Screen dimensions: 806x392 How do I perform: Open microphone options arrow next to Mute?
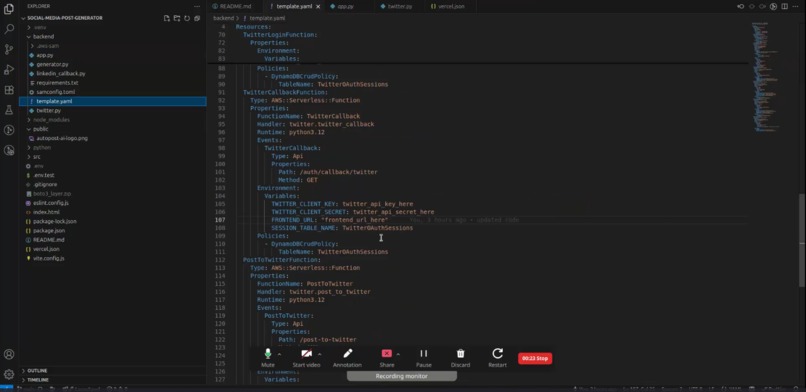tap(280, 354)
